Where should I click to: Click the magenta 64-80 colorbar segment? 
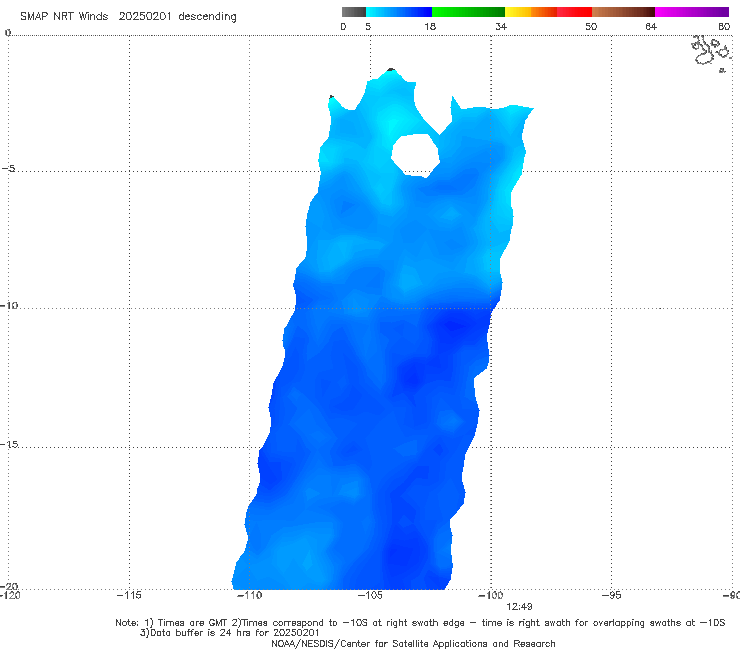692,12
